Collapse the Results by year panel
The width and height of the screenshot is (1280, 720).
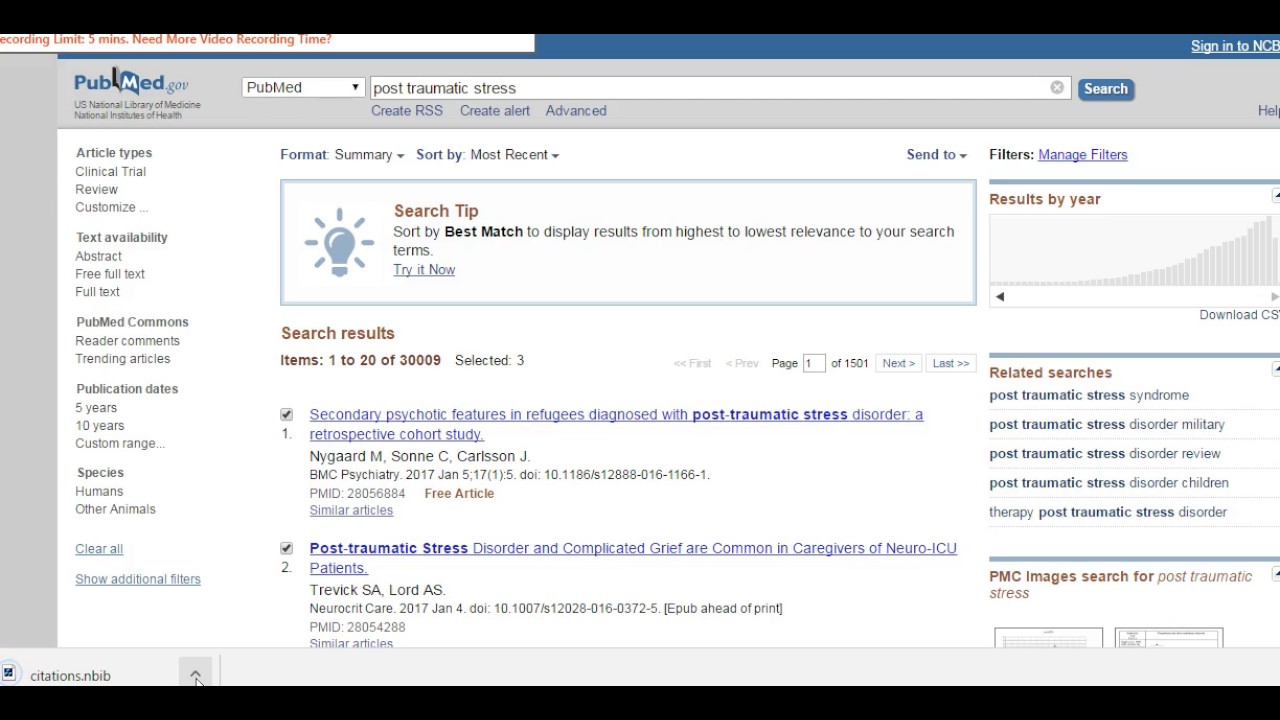[1276, 196]
